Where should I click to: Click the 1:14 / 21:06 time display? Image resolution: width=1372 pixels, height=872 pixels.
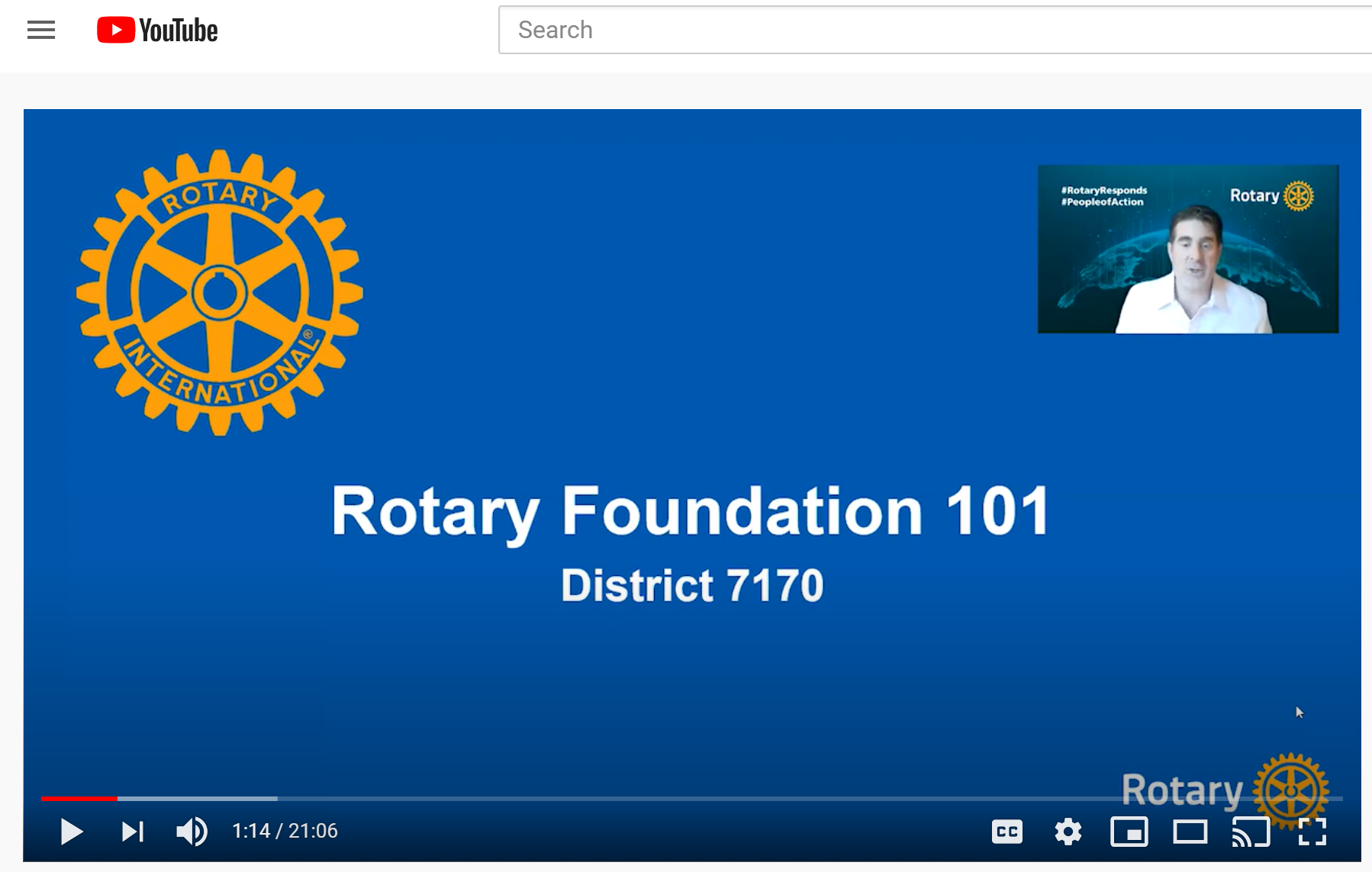(x=285, y=831)
